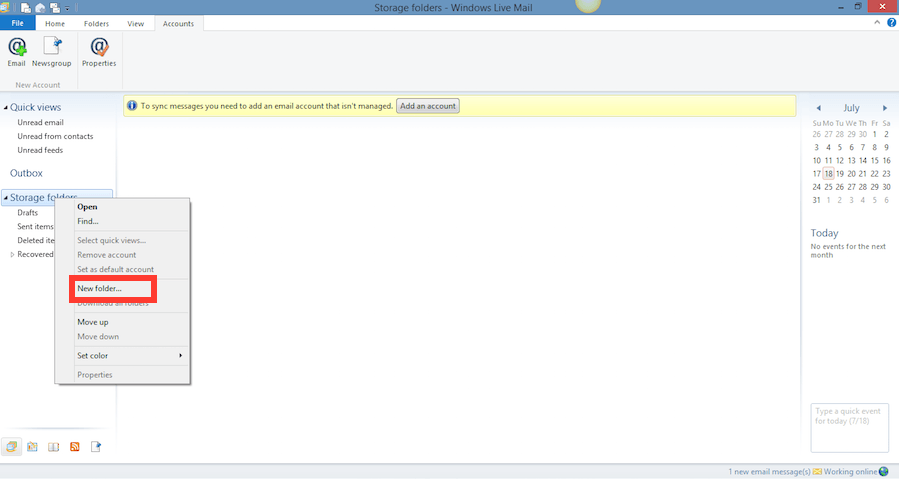The image size is (899, 479).
Task: Switch to the View tab
Action: point(136,24)
